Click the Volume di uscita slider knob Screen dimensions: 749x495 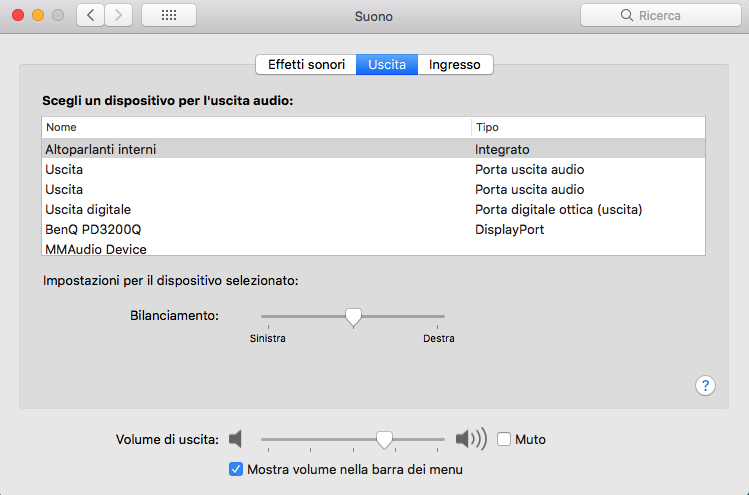tap(384, 440)
